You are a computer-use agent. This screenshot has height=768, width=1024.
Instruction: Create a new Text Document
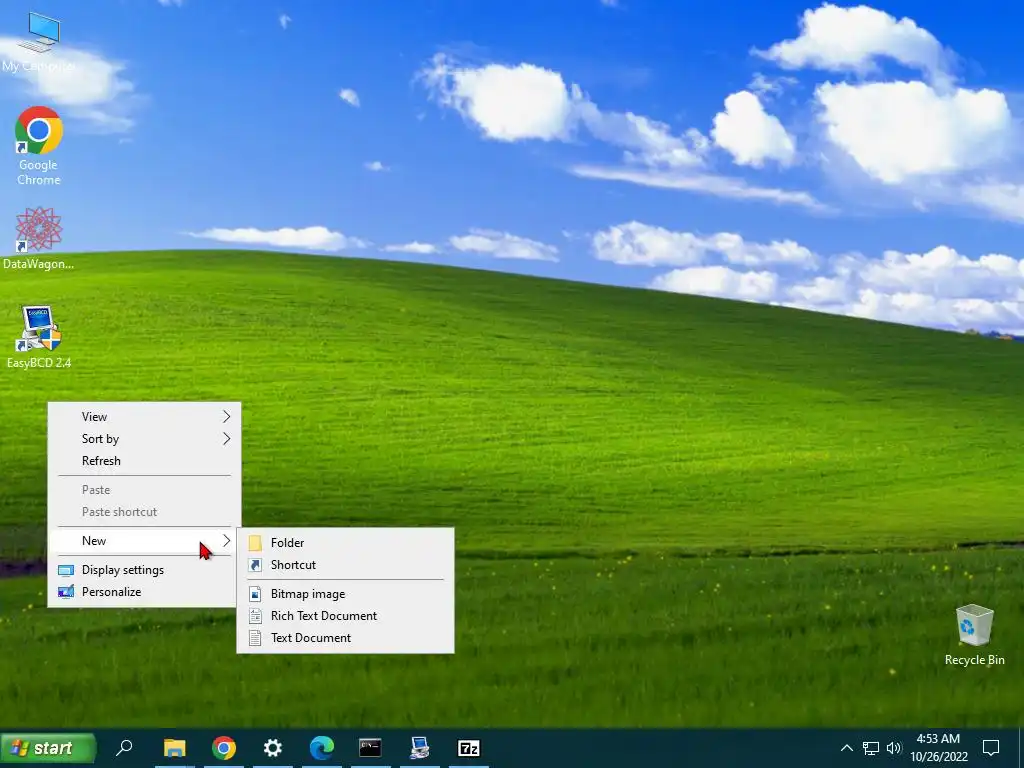(345, 638)
